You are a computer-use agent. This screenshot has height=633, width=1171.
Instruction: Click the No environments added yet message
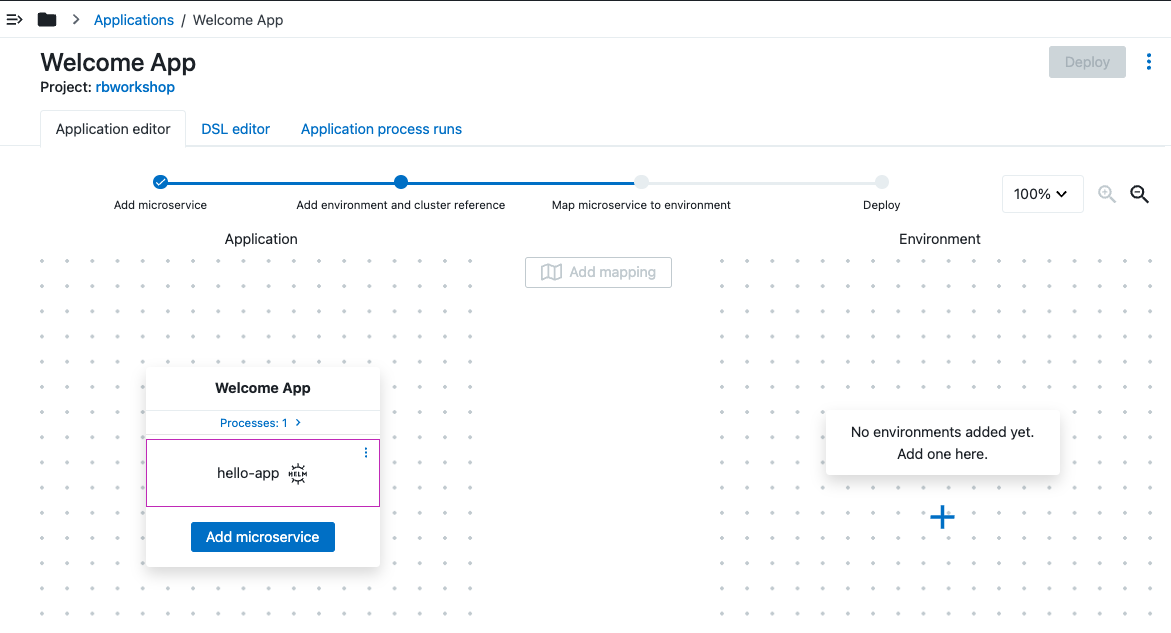[942, 443]
